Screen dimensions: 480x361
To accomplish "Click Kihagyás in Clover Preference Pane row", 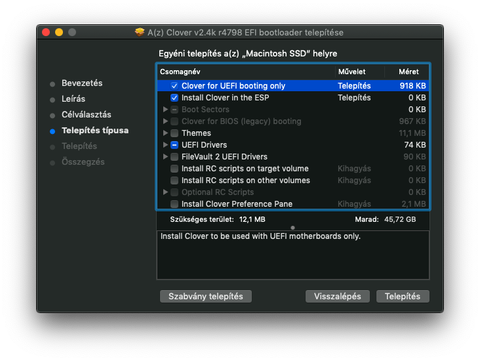I will (x=354, y=204).
